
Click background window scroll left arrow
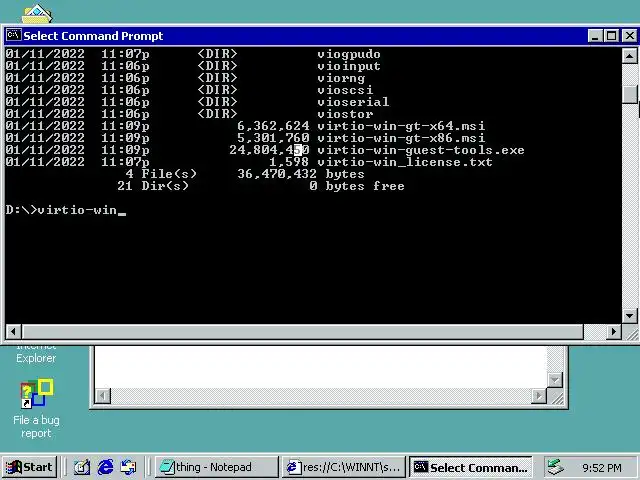pos(103,396)
